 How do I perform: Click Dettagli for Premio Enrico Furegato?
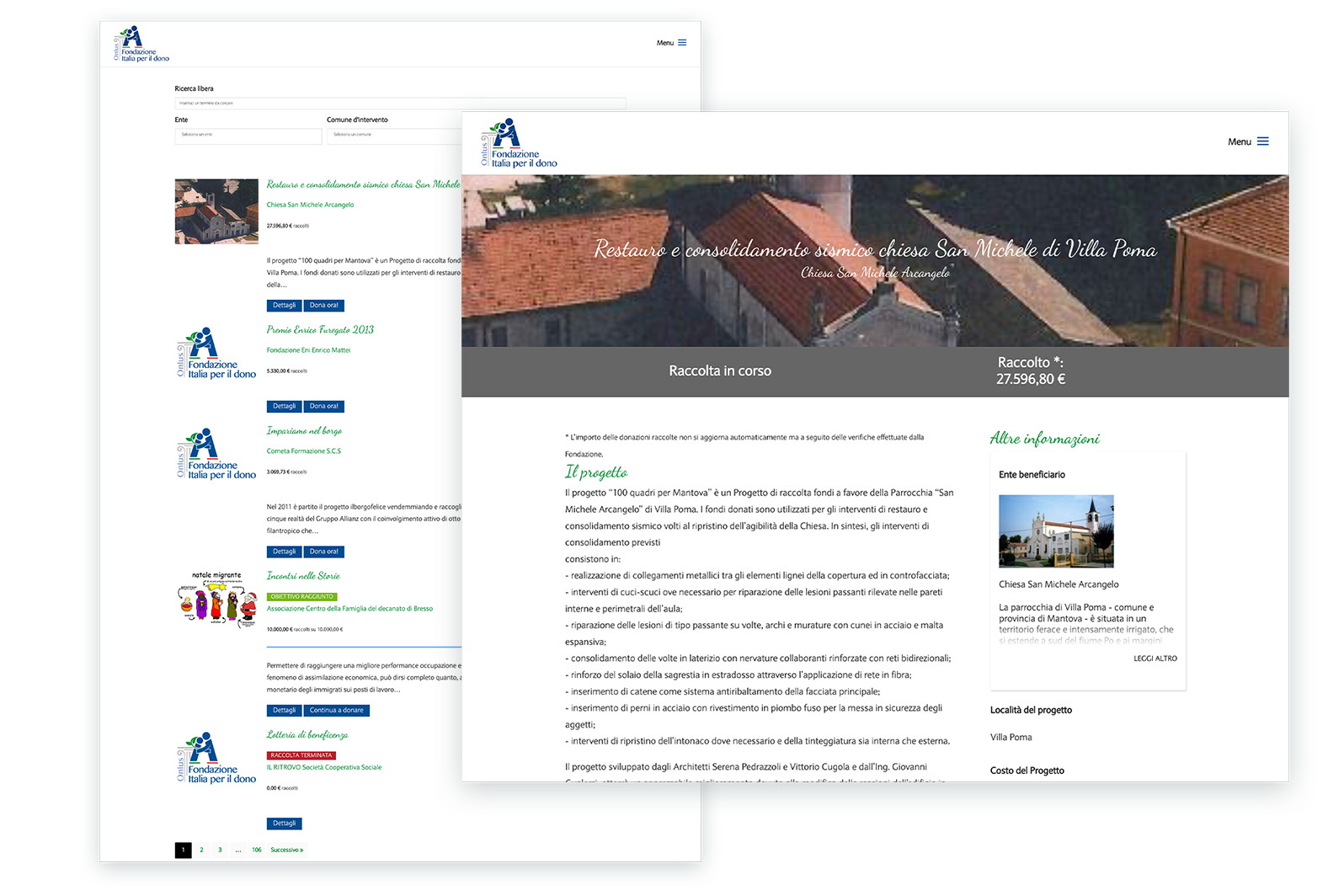(284, 407)
